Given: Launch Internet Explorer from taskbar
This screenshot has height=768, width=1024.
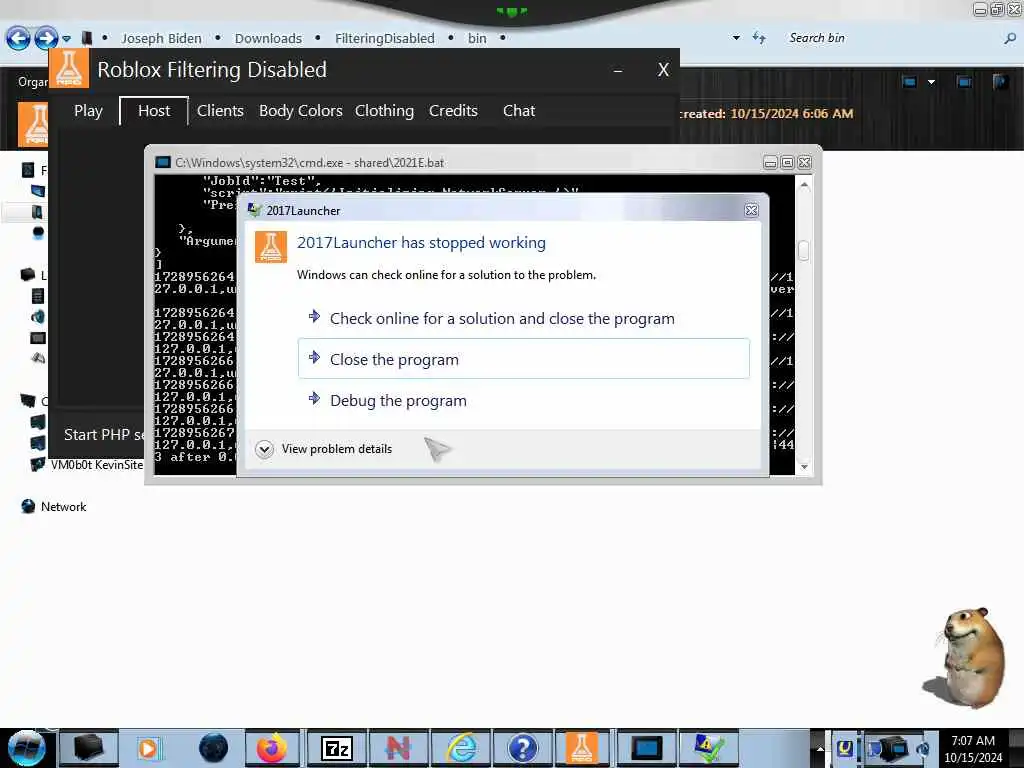Looking at the screenshot, I should coord(461,748).
